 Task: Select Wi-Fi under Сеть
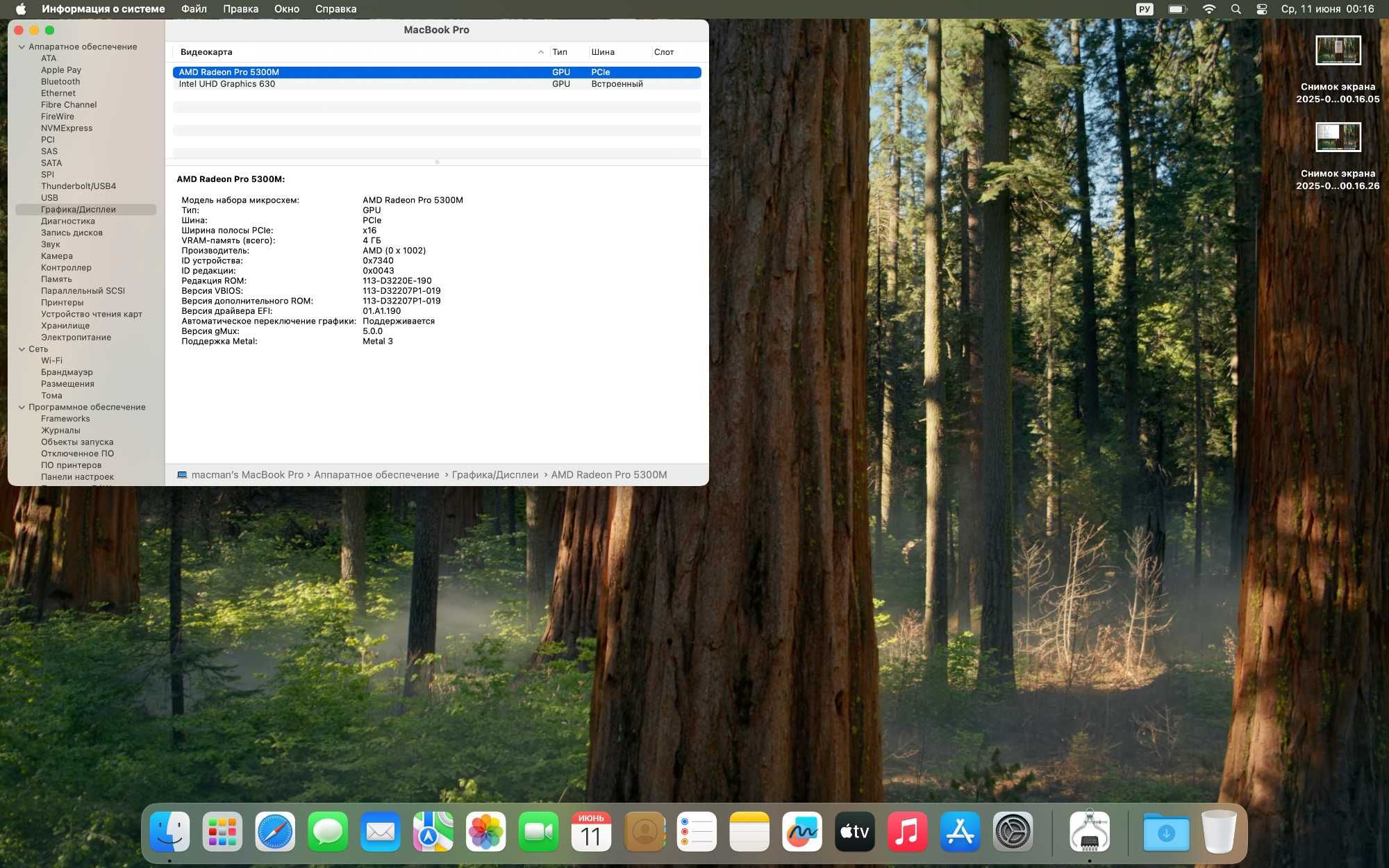[51, 360]
